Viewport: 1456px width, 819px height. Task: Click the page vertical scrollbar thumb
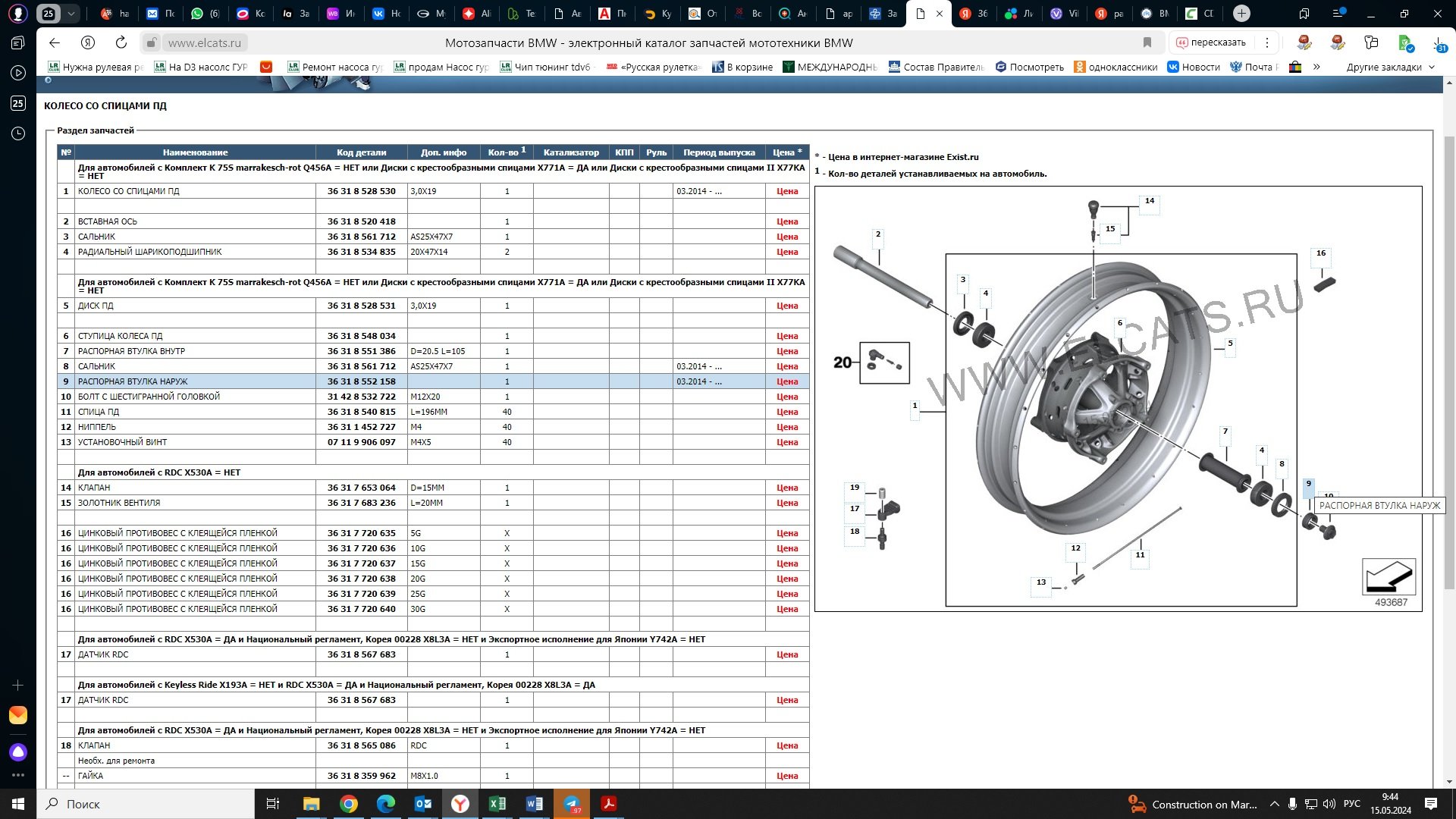tap(1449, 364)
